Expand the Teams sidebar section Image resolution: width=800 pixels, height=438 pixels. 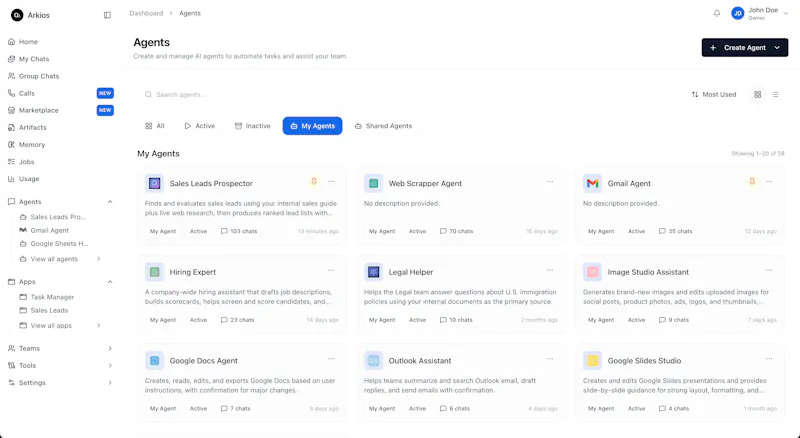[110, 348]
